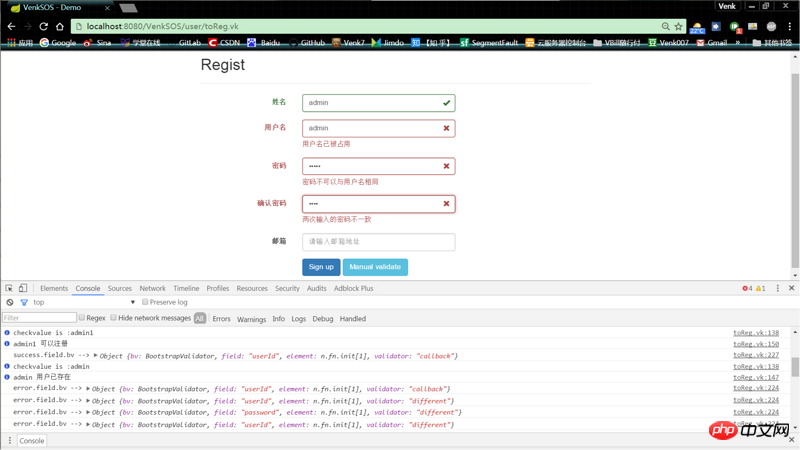Click the inspect element picker icon

(x=9, y=288)
